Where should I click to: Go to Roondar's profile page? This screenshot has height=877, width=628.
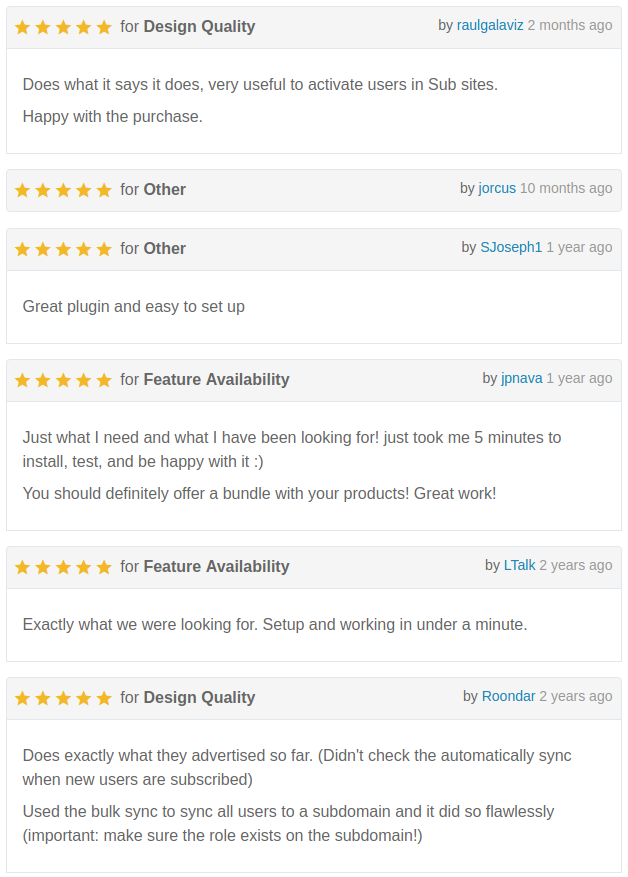click(509, 696)
